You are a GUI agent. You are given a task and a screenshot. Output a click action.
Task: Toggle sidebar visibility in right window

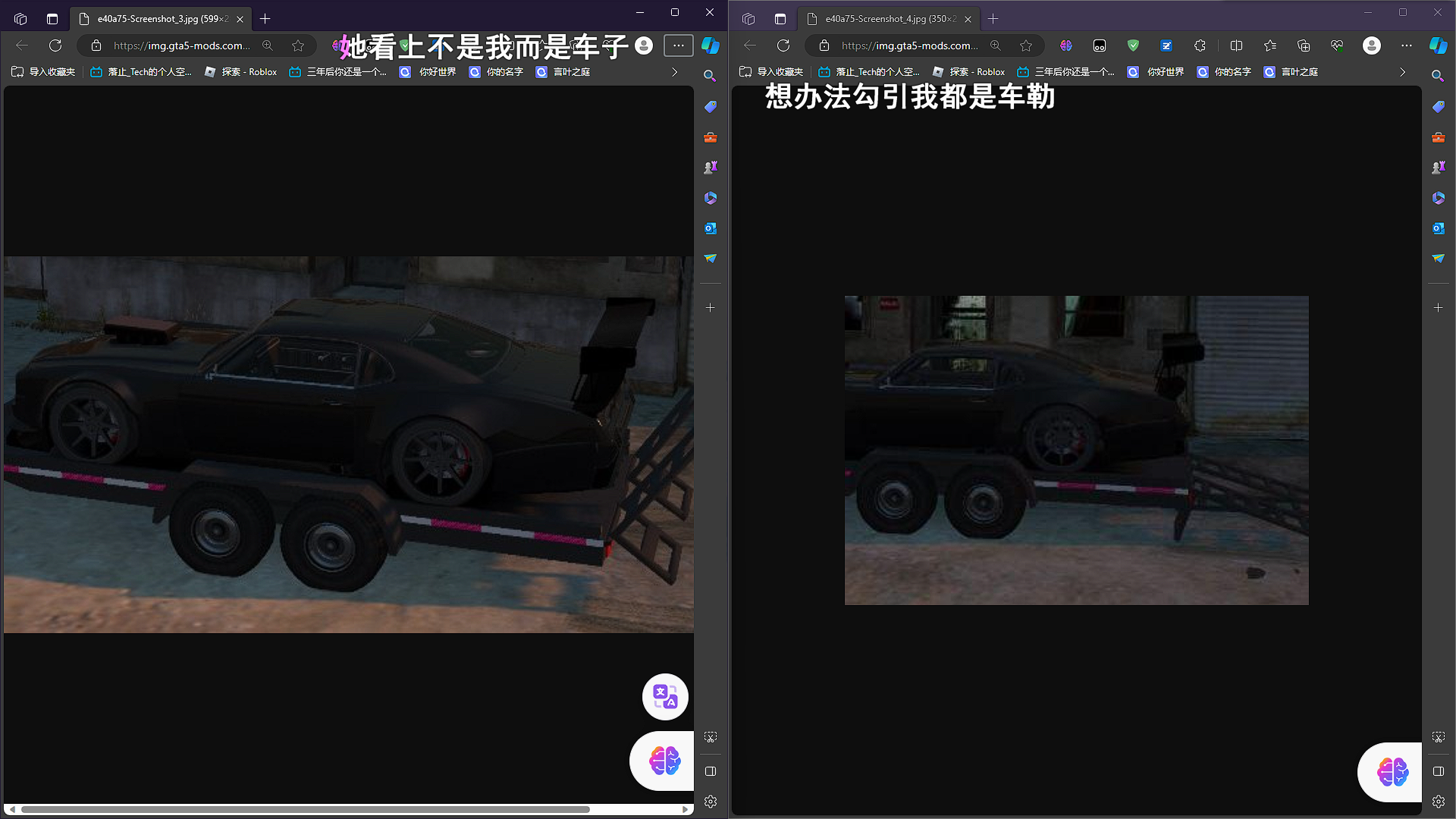pyautogui.click(x=1439, y=771)
